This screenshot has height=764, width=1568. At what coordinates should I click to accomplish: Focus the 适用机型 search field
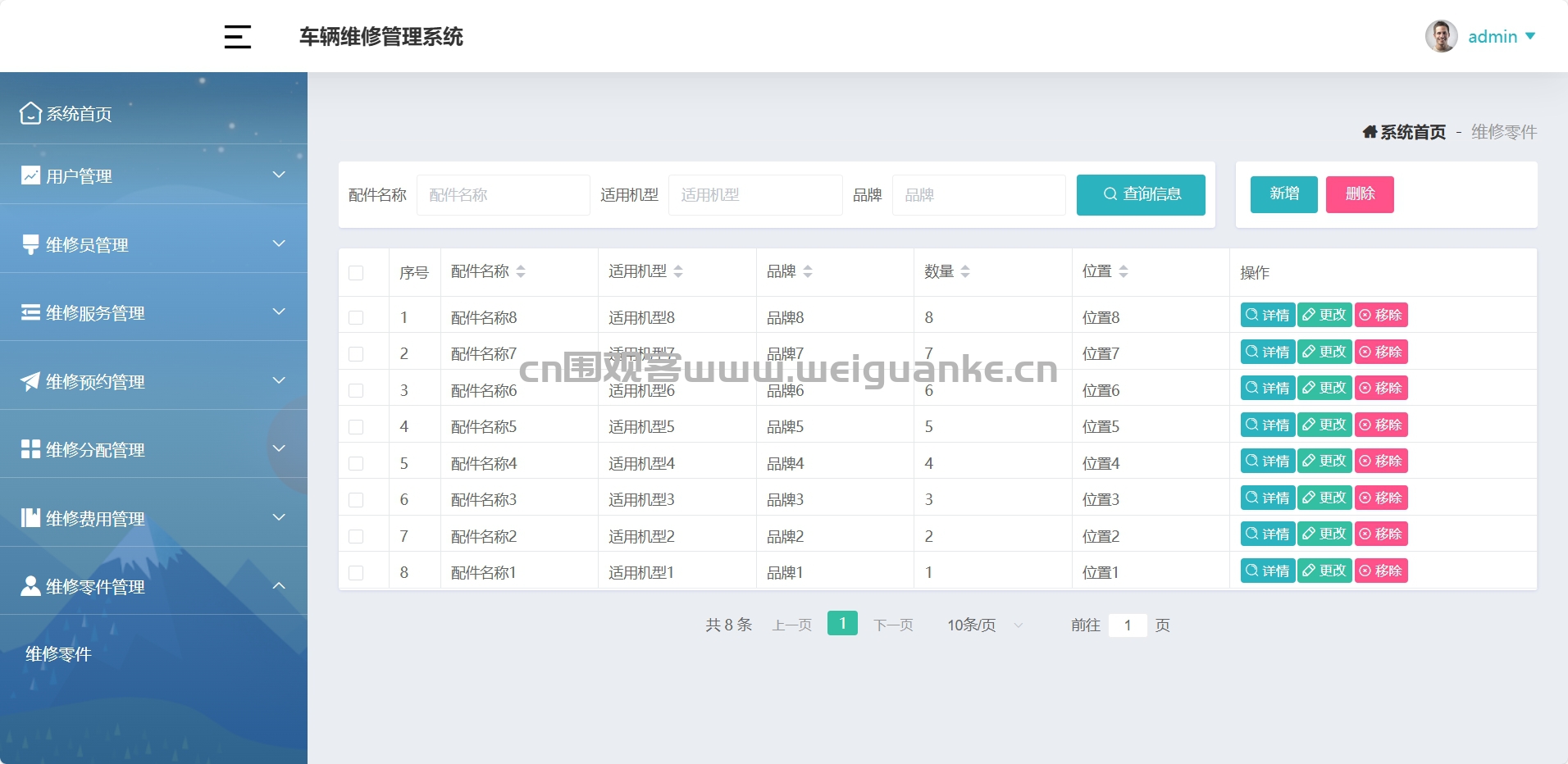(755, 195)
